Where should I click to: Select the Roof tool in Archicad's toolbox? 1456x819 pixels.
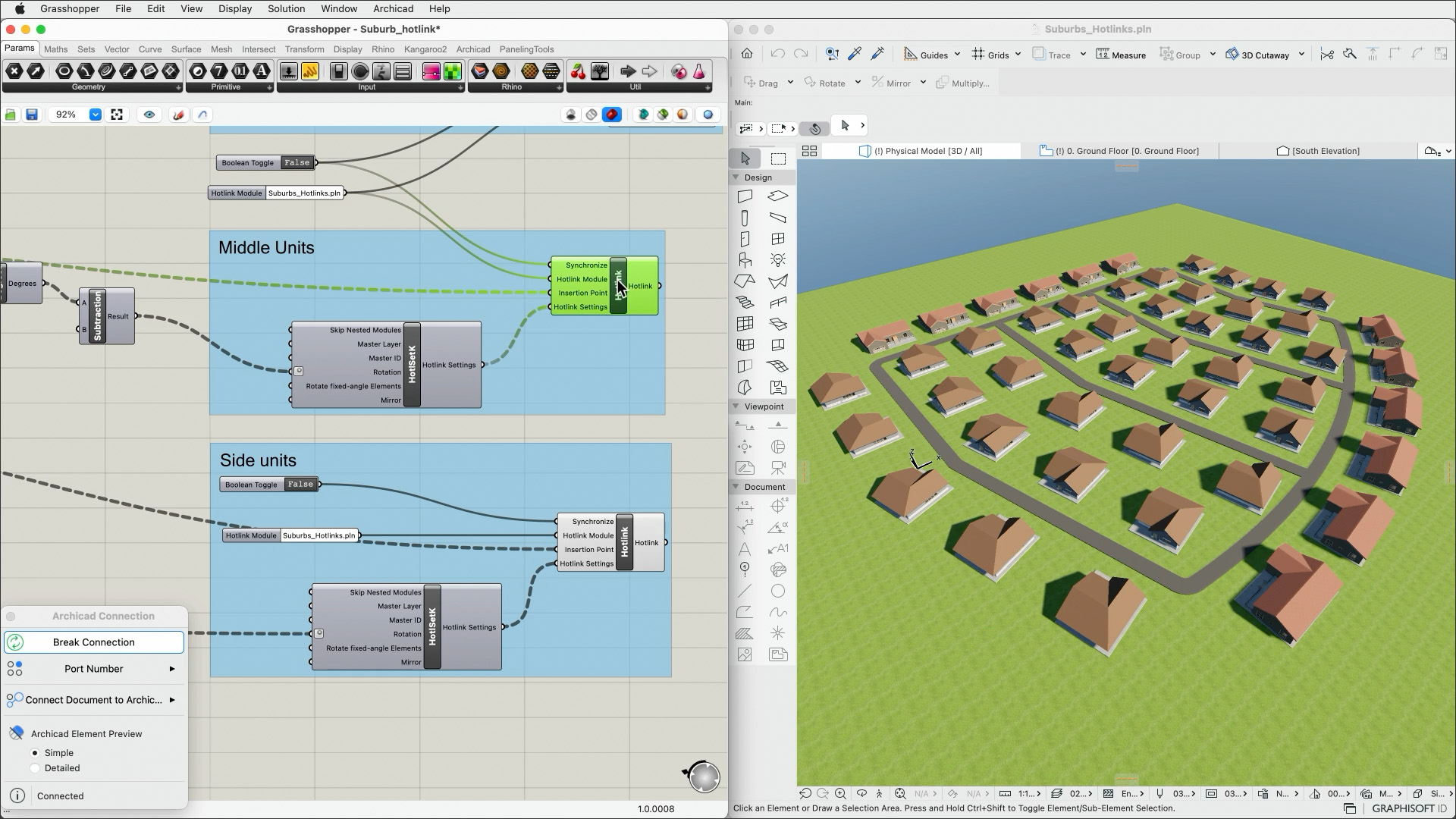pyautogui.click(x=745, y=281)
